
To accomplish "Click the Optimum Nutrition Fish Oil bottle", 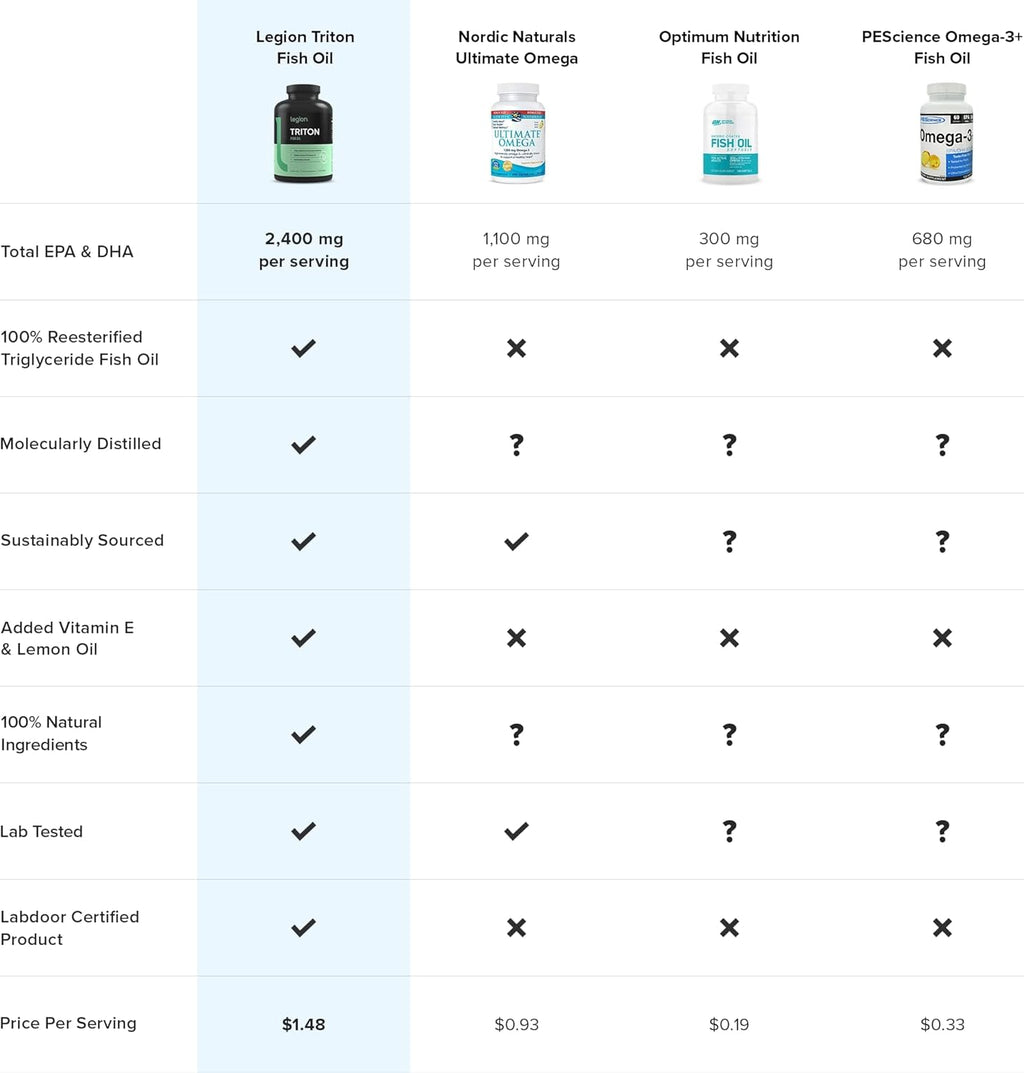I will click(x=730, y=133).
